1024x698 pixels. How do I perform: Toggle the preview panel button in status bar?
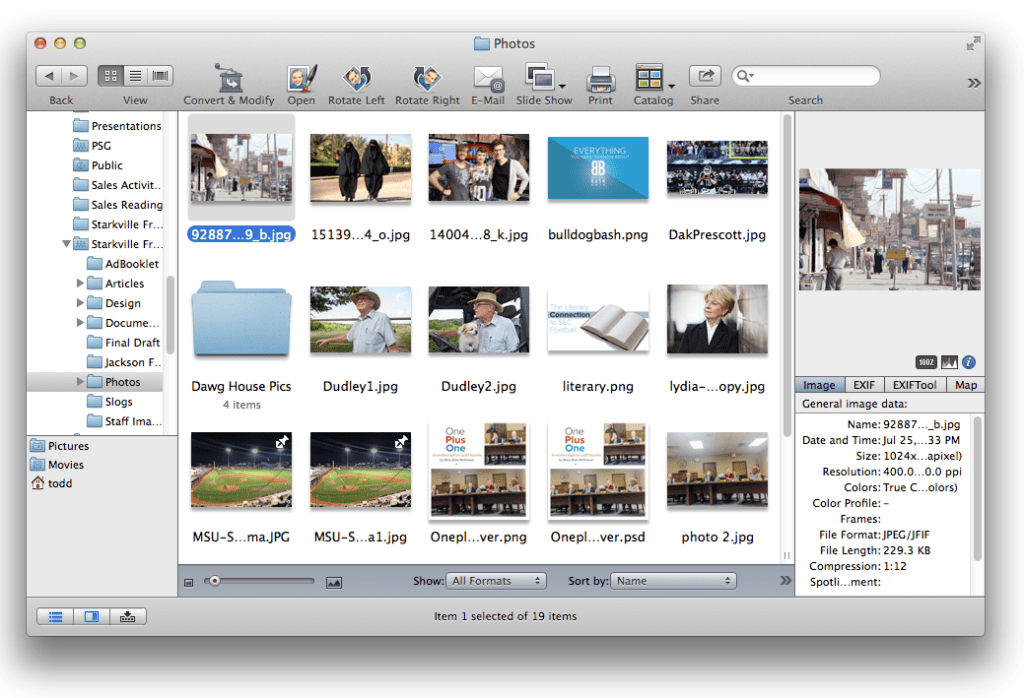91,616
